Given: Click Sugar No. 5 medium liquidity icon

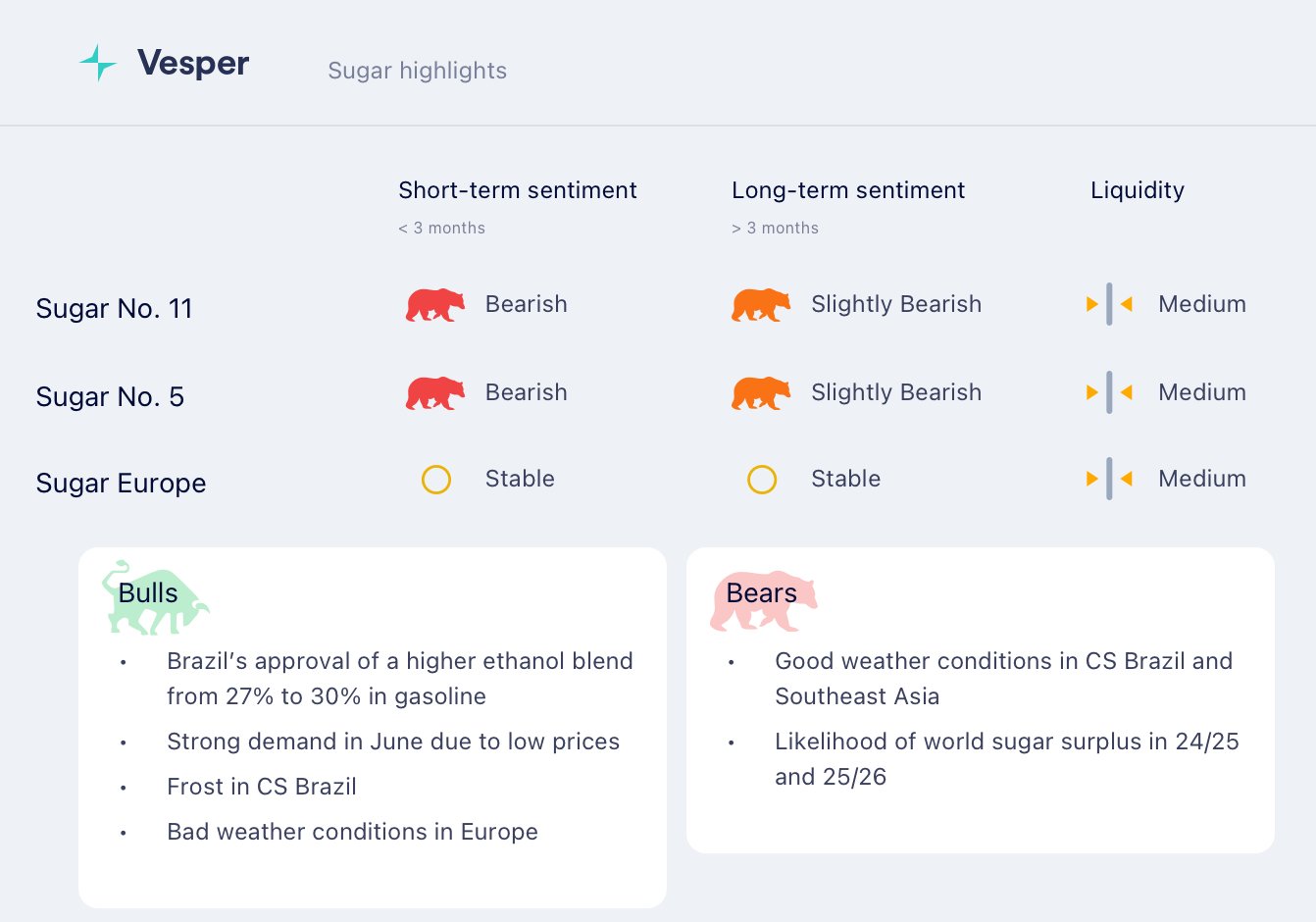Looking at the screenshot, I should pos(1109,392).
